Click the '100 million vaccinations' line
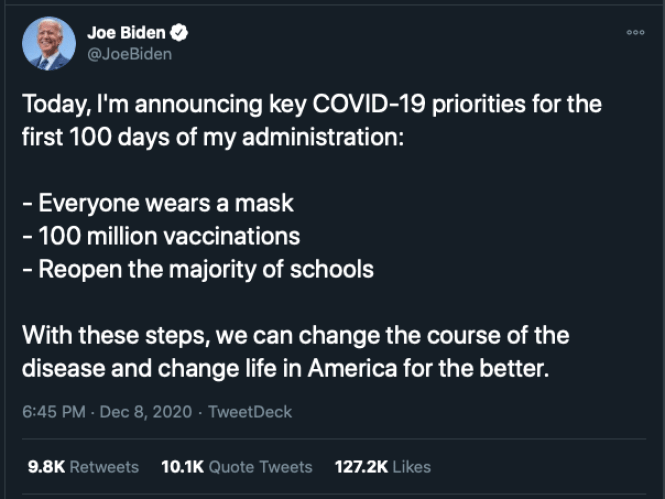This screenshot has width=665, height=499. coord(161,236)
